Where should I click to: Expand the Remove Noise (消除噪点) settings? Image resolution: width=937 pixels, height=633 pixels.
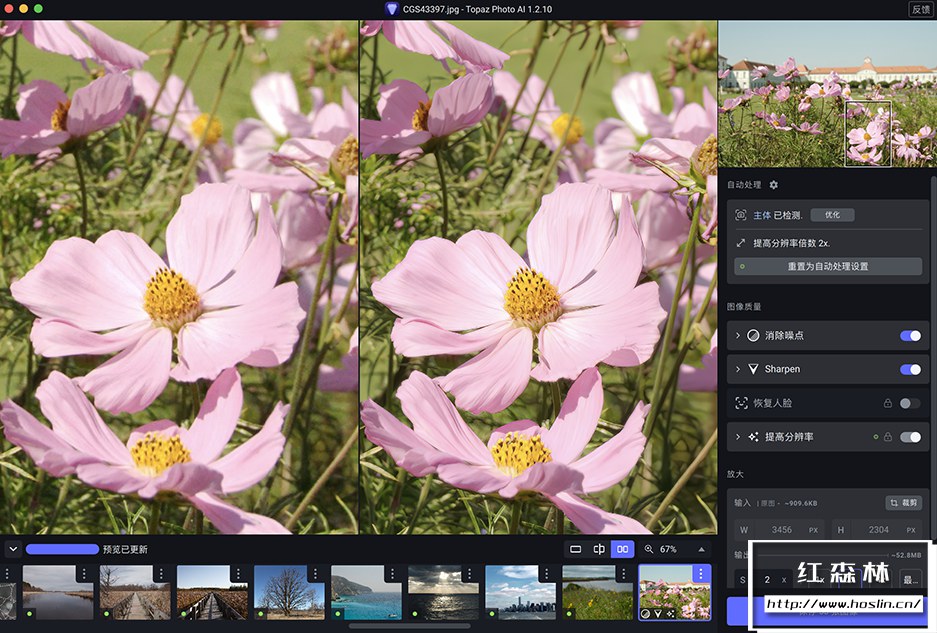738,336
